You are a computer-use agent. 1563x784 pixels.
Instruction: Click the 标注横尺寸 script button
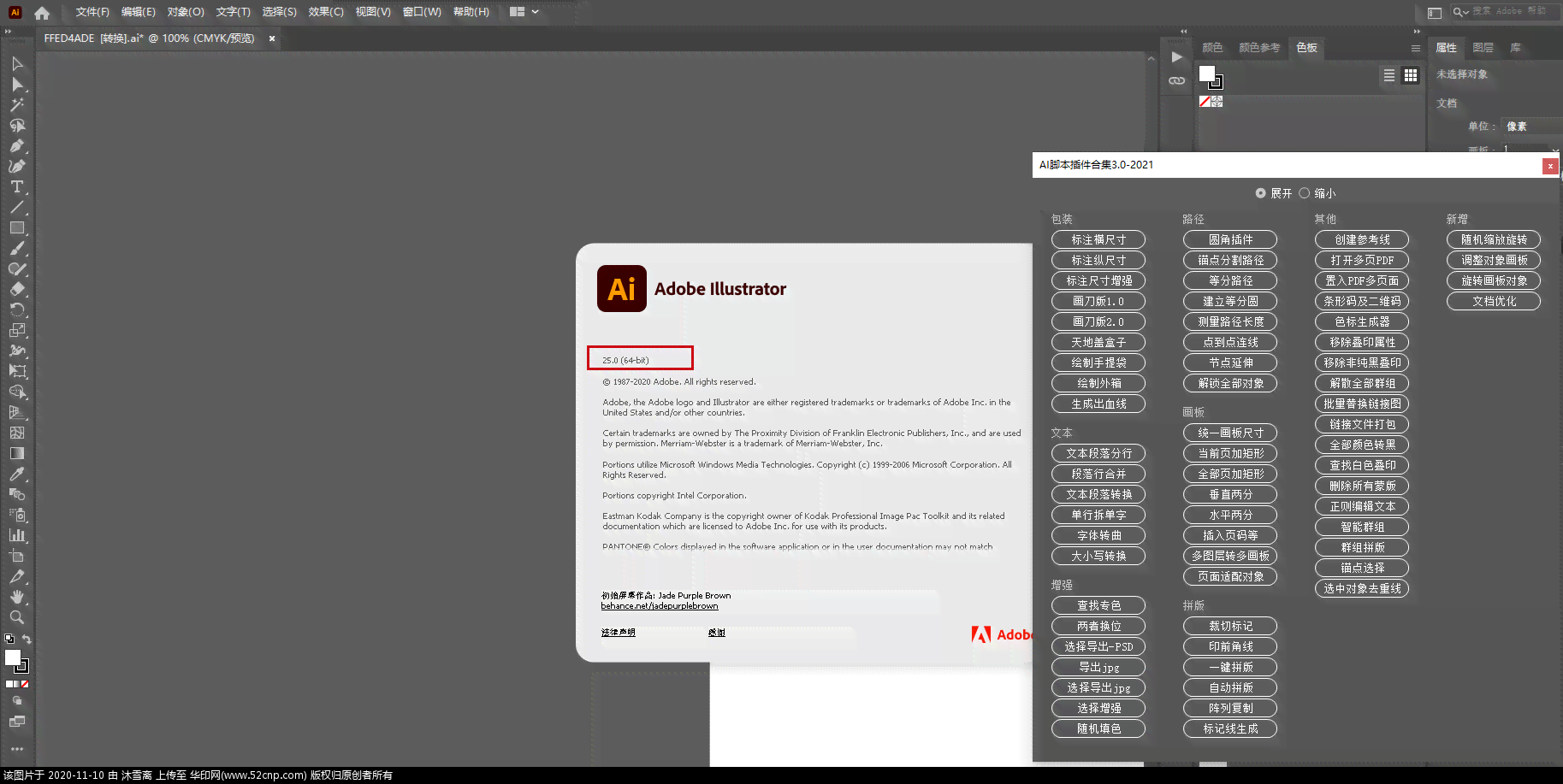tap(1098, 239)
